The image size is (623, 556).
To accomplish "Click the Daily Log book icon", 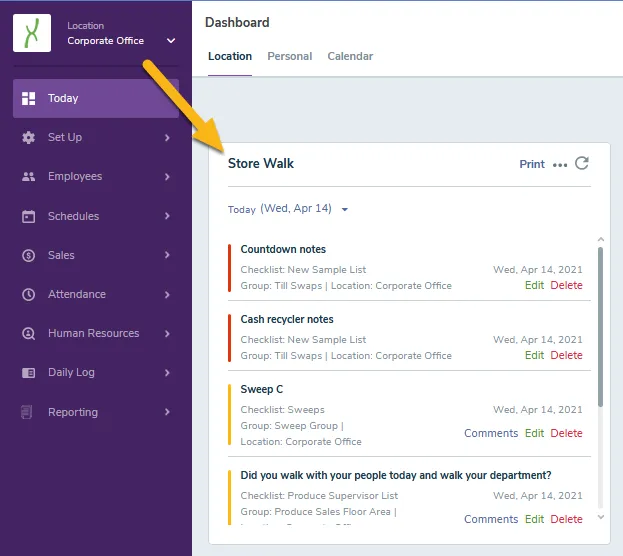I will [x=28, y=373].
